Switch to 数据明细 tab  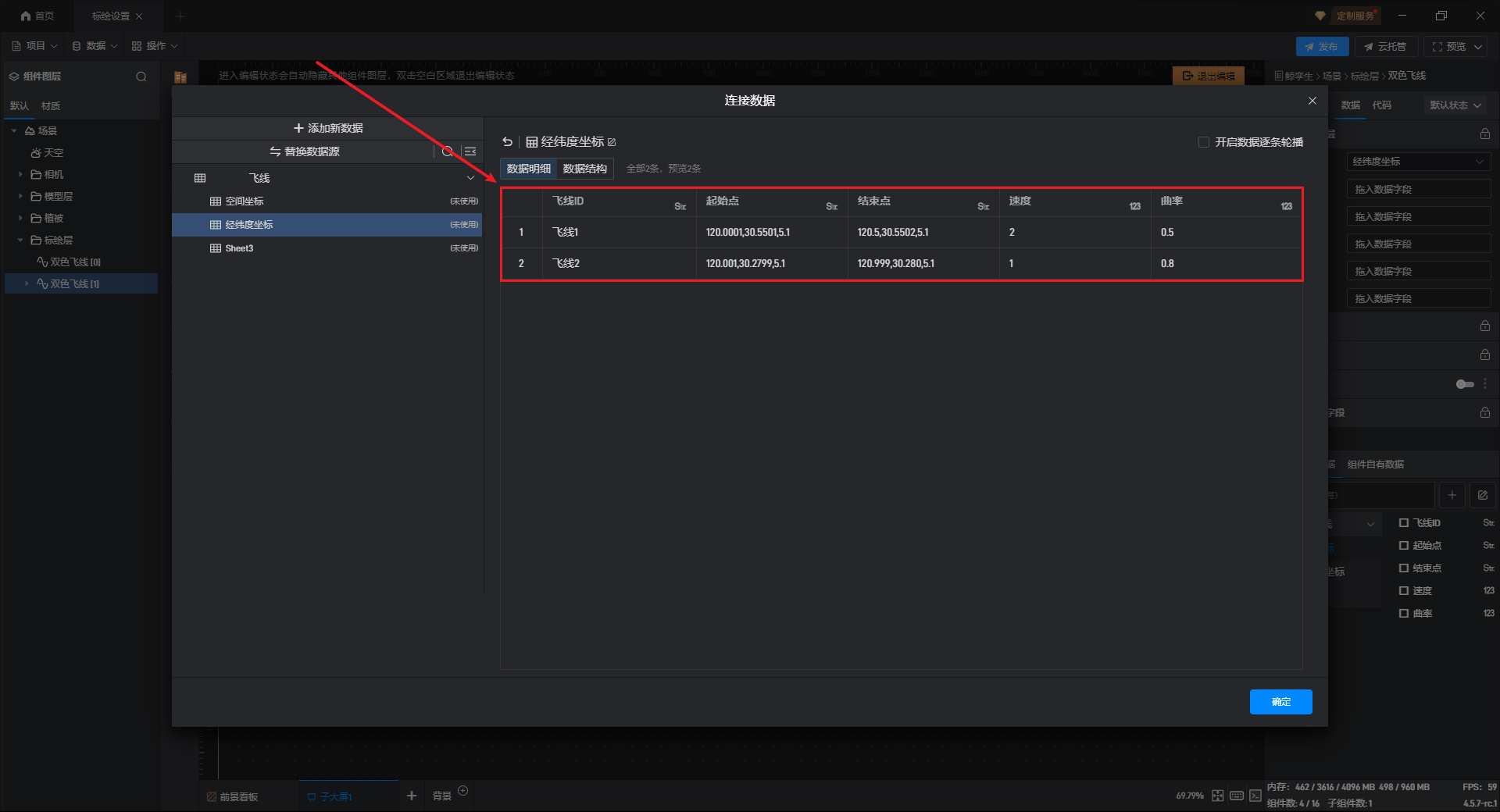click(x=529, y=169)
